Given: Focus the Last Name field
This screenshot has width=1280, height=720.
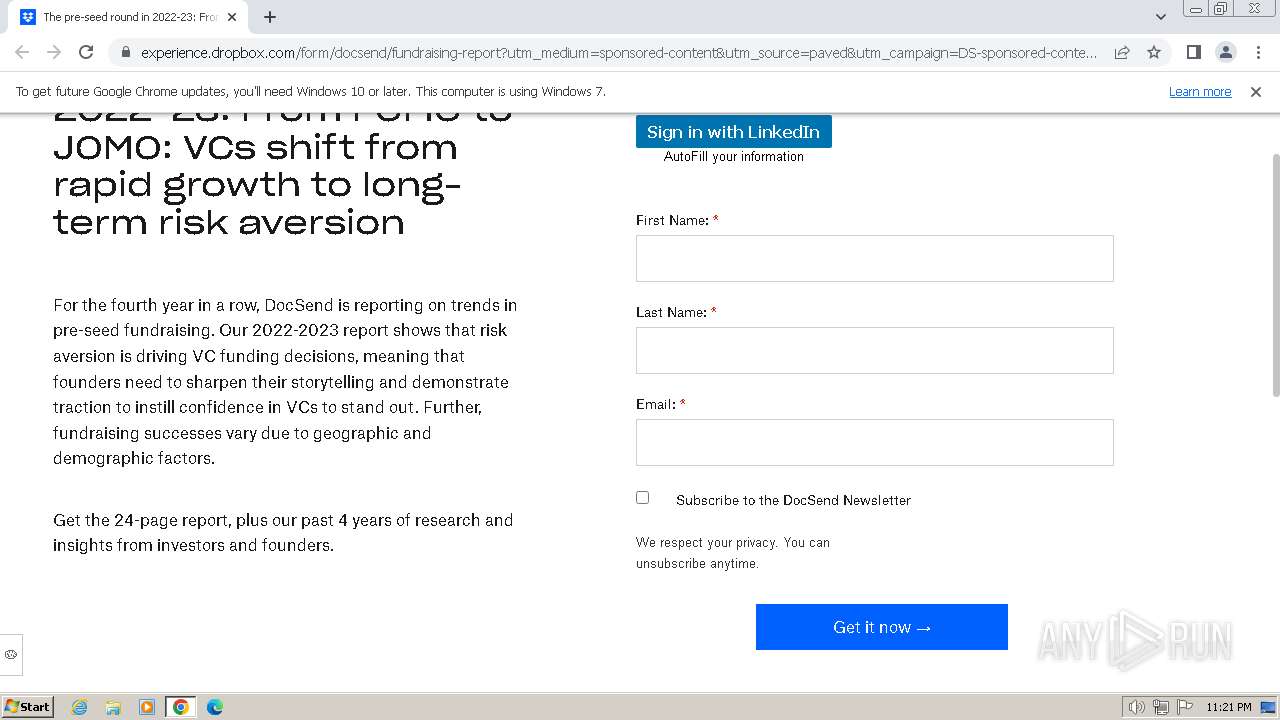Looking at the screenshot, I should pyautogui.click(x=875, y=350).
